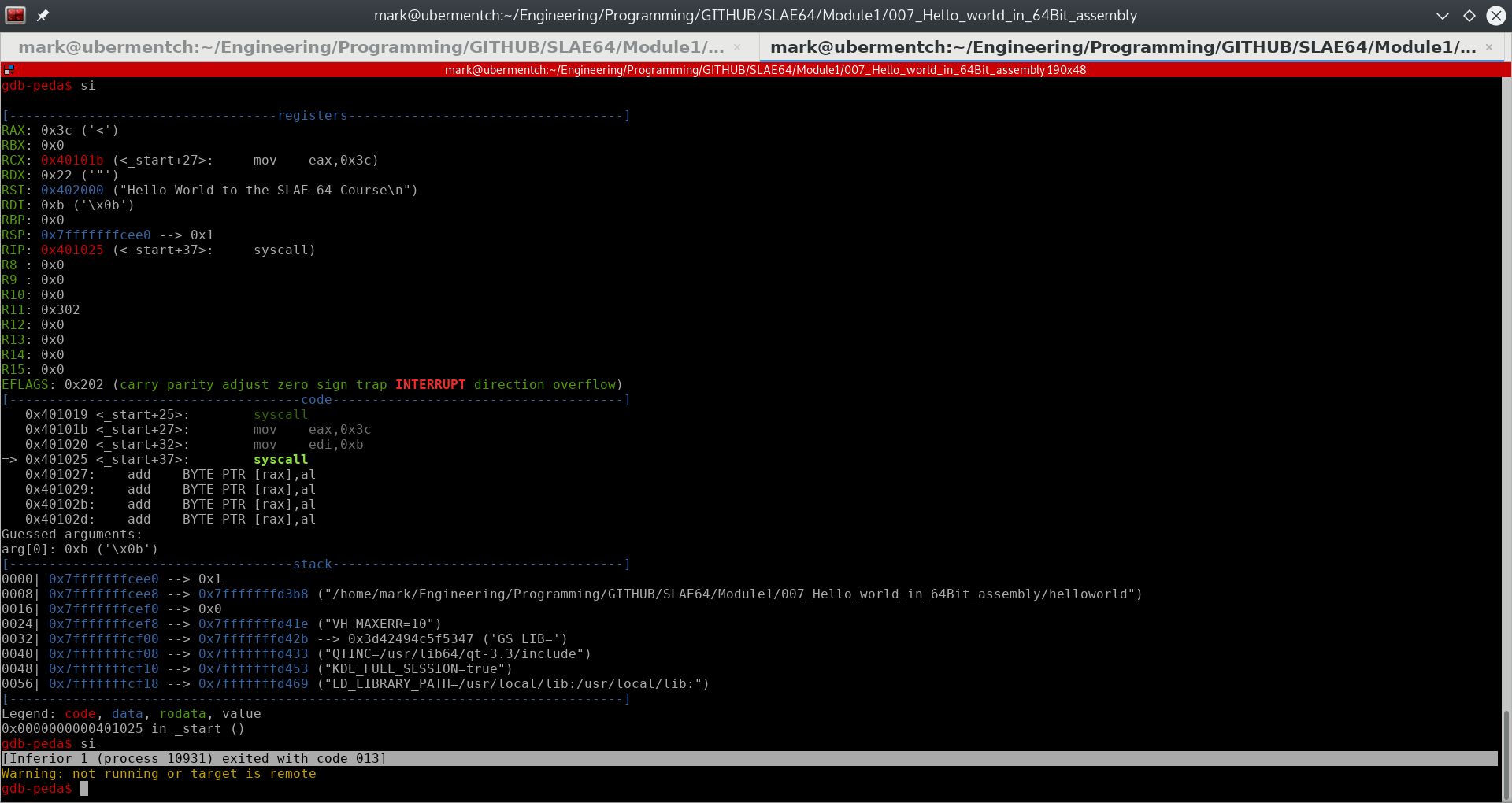The width and height of the screenshot is (1512, 803).
Task: Click the RSP value 0x7fffffffcee0
Action: (x=95, y=235)
